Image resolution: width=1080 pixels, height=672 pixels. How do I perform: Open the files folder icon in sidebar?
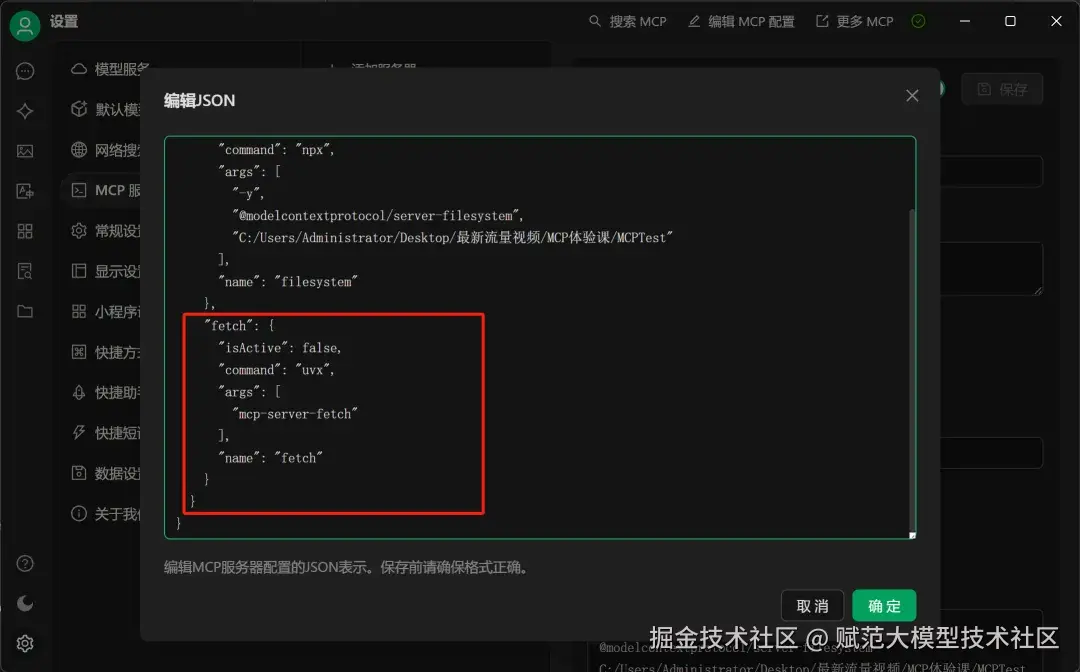click(x=27, y=310)
